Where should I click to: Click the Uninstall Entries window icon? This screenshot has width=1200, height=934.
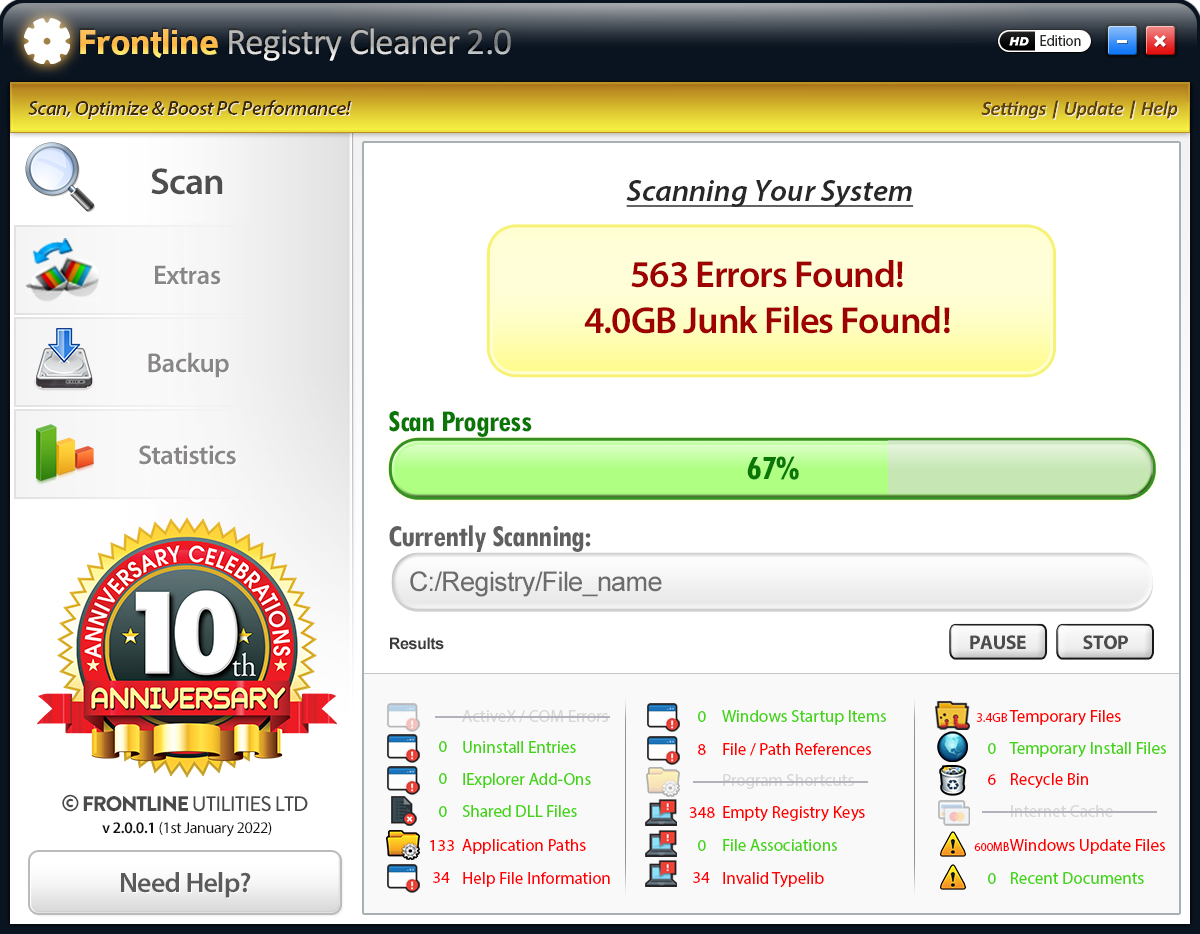coord(402,748)
